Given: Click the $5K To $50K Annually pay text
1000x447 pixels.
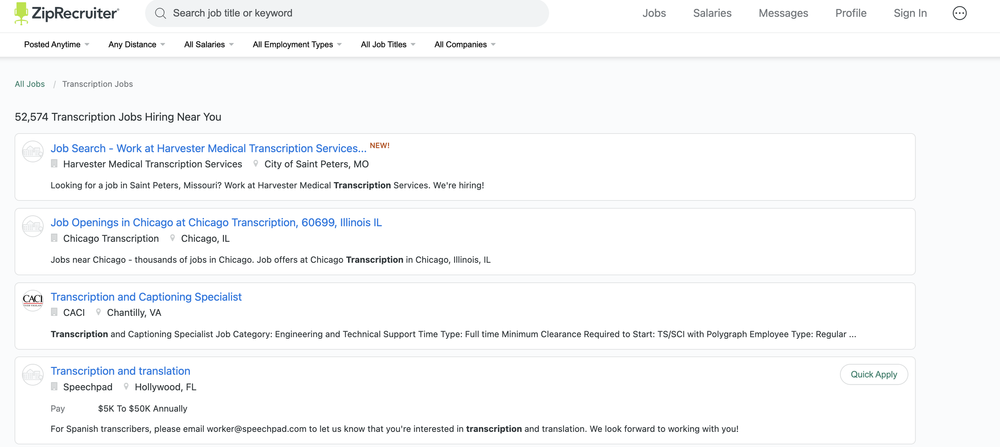Looking at the screenshot, I should pyautogui.click(x=143, y=409).
